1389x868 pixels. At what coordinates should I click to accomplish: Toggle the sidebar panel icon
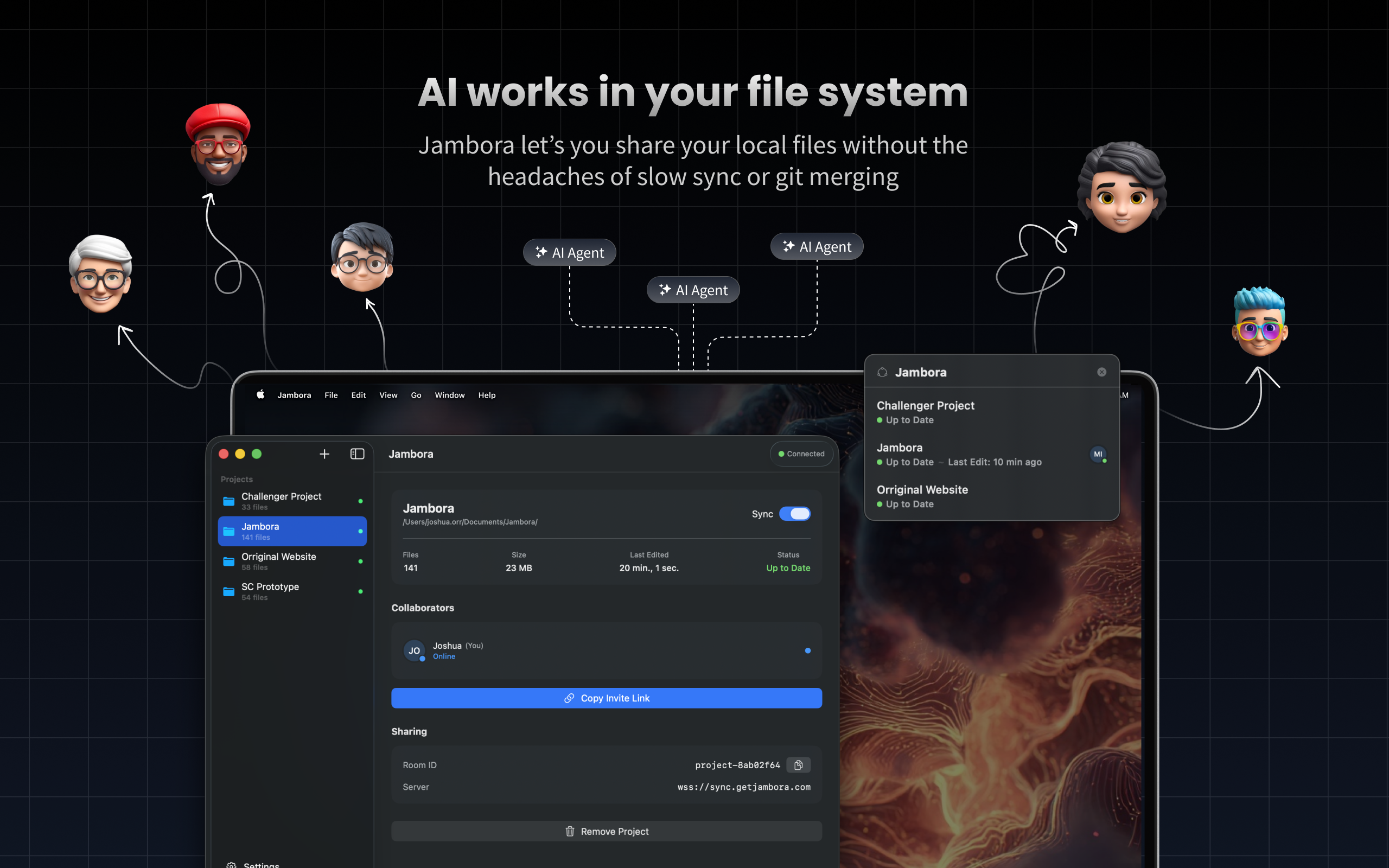[x=356, y=454]
